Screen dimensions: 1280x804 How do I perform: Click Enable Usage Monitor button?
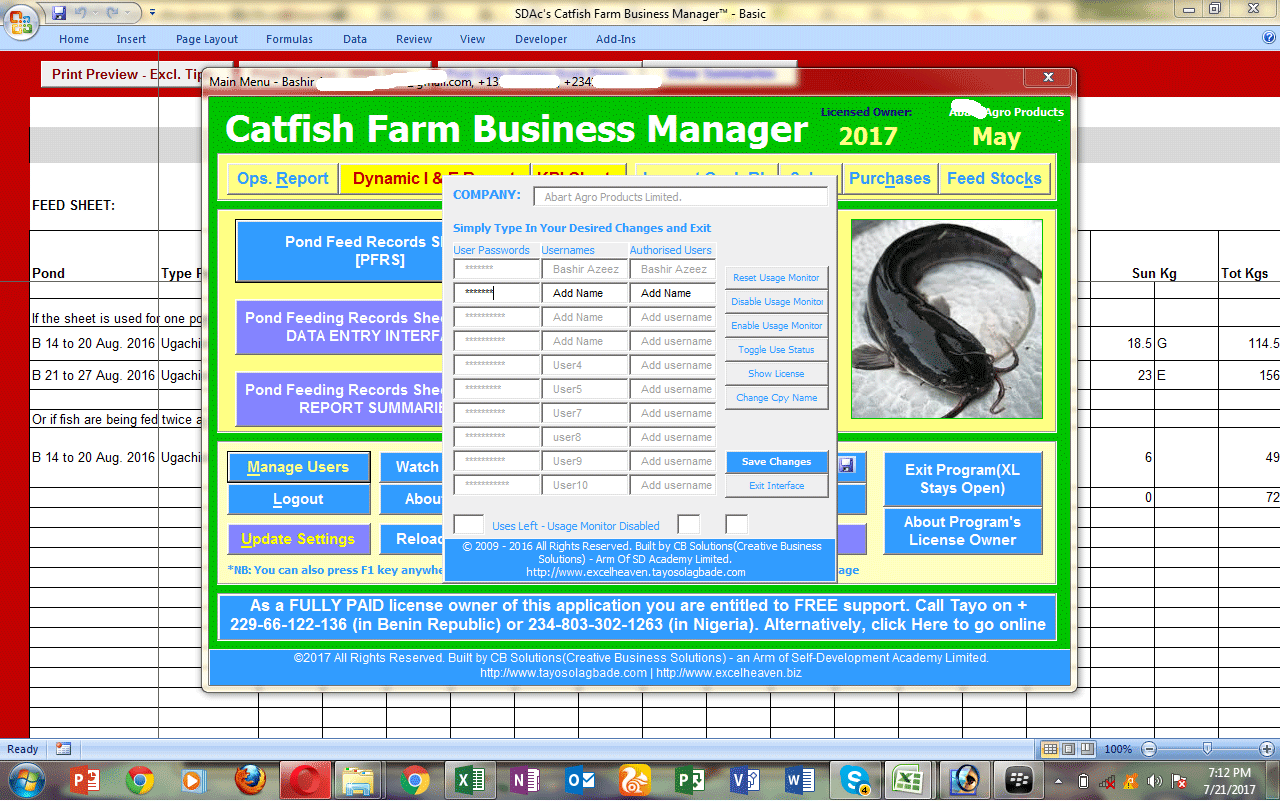coord(777,326)
